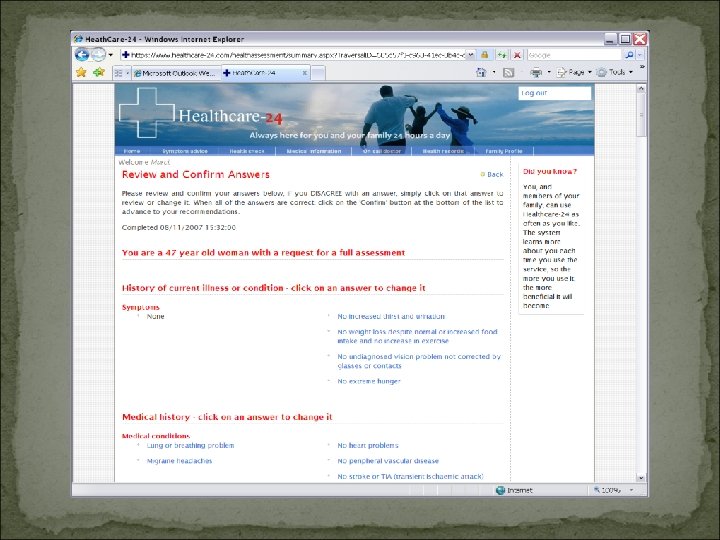Click 'No stroke or TIA' answer
The height and width of the screenshot is (540, 720).
[410, 477]
